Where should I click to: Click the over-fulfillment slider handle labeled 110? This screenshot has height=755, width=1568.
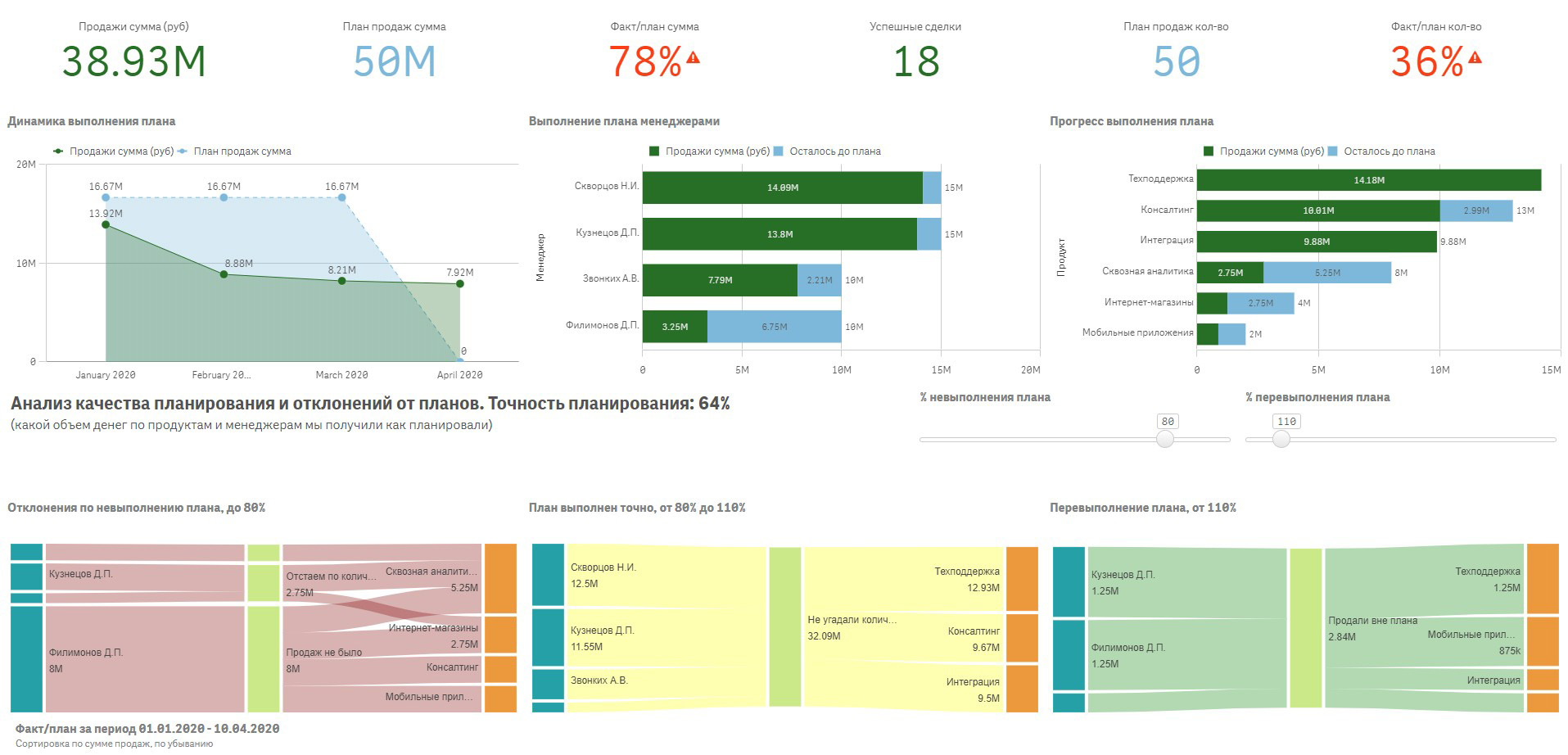[x=1281, y=439]
